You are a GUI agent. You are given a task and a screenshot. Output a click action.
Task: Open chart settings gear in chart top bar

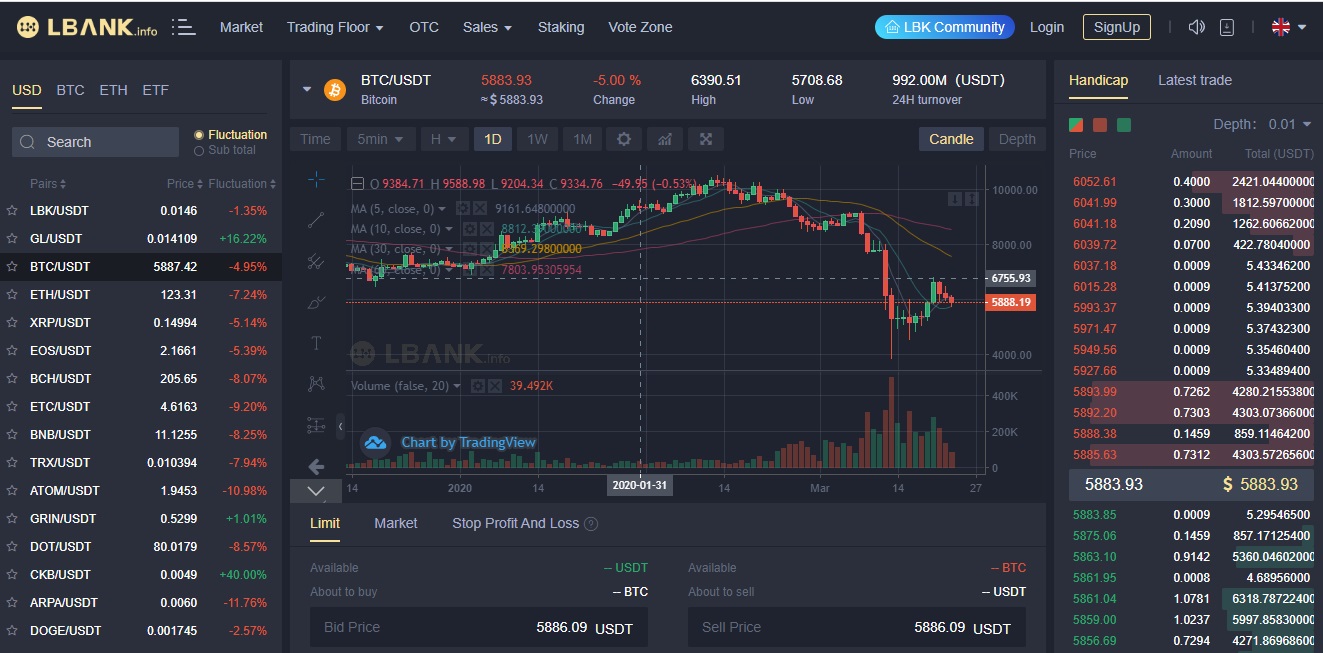[624, 139]
